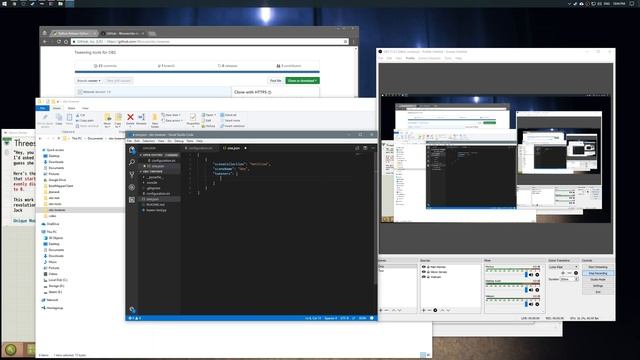The height and width of the screenshot is (360, 640).
Task: Toggle lock on the second OBS source
Action: click(x=428, y=272)
